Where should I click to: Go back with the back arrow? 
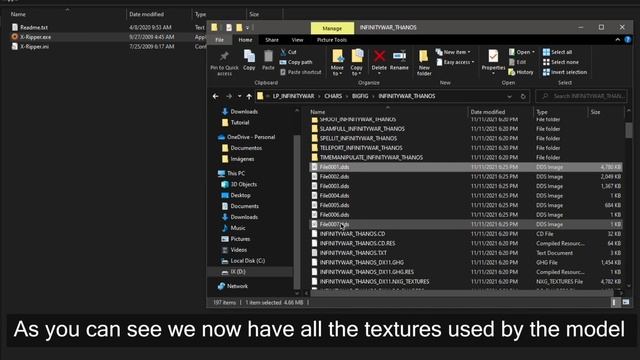click(216, 96)
